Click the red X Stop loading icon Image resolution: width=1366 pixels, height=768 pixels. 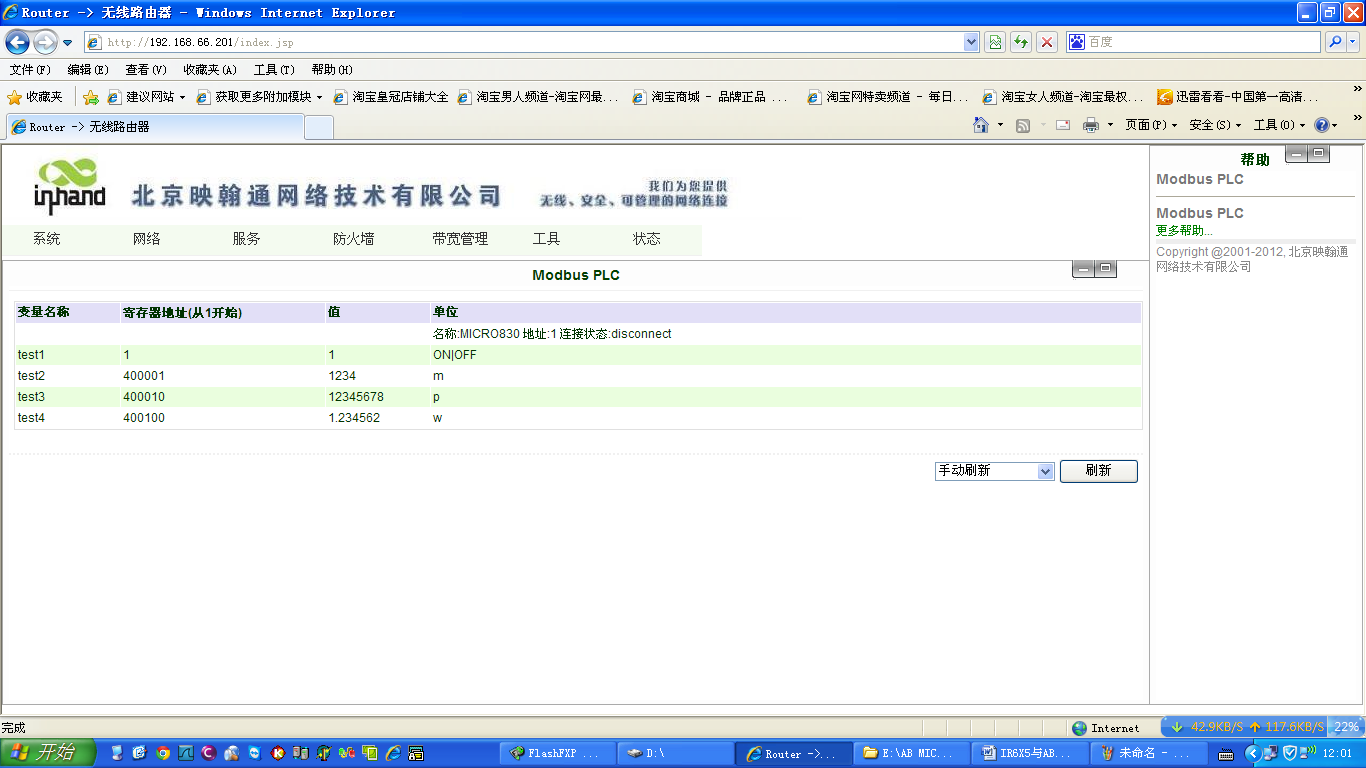point(1047,42)
